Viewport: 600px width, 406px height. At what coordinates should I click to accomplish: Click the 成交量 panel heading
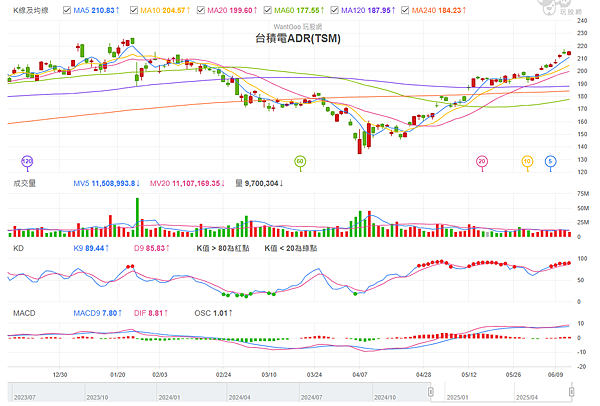point(24,184)
